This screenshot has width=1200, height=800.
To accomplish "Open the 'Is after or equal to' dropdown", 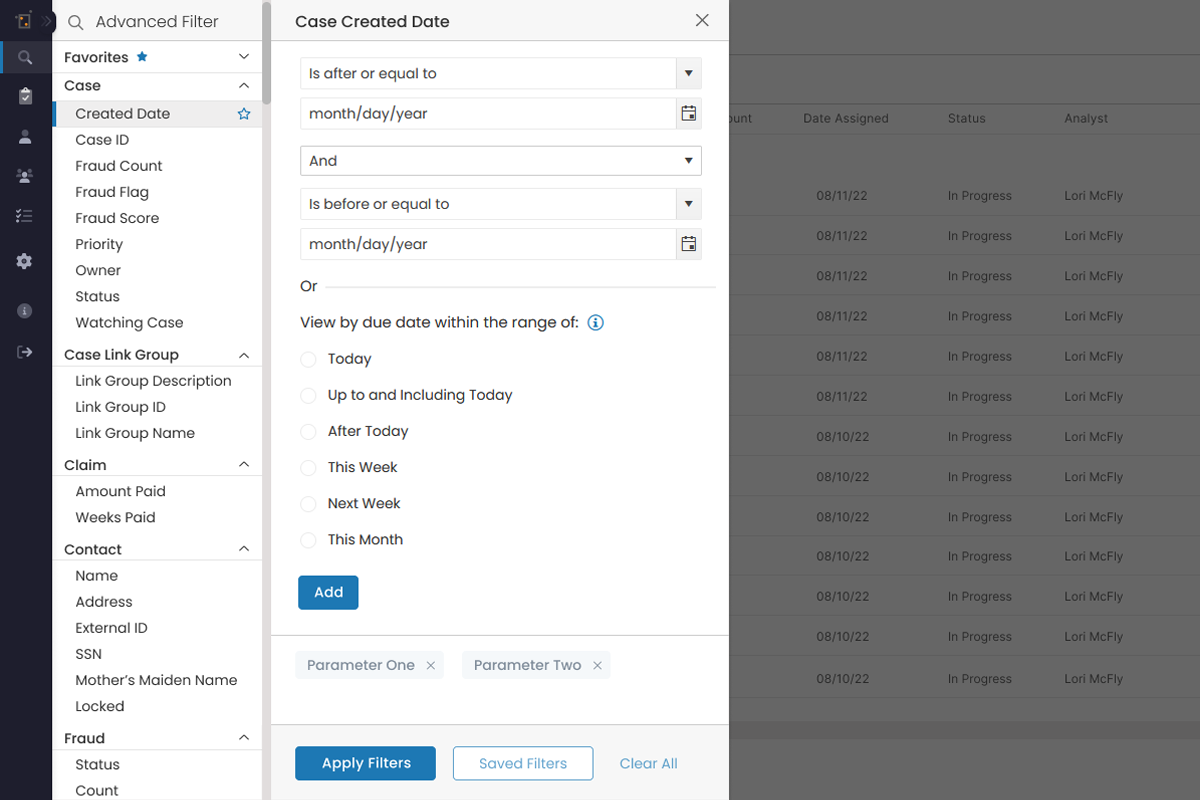I will click(500, 74).
